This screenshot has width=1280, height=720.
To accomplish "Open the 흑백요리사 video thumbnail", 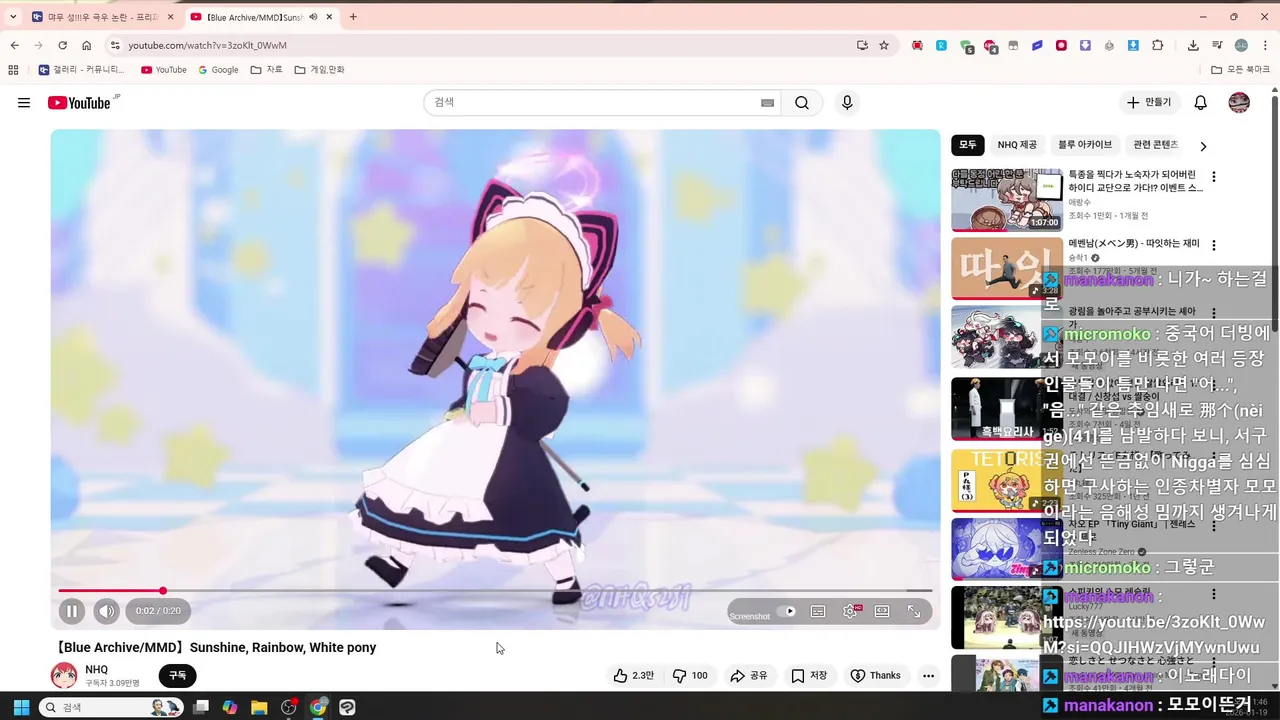I will tap(1007, 408).
